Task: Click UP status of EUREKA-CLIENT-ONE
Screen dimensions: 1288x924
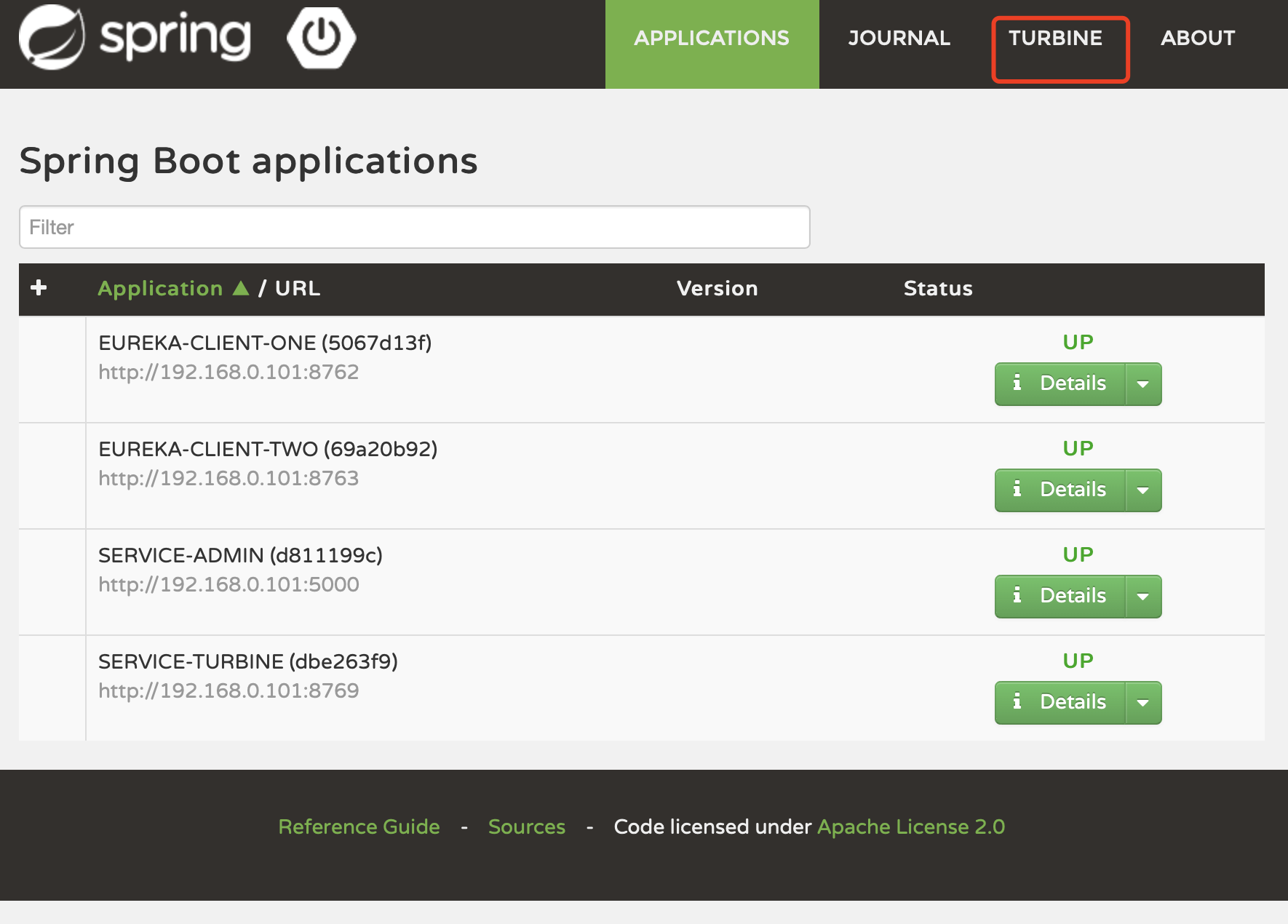Action: click(x=1078, y=342)
